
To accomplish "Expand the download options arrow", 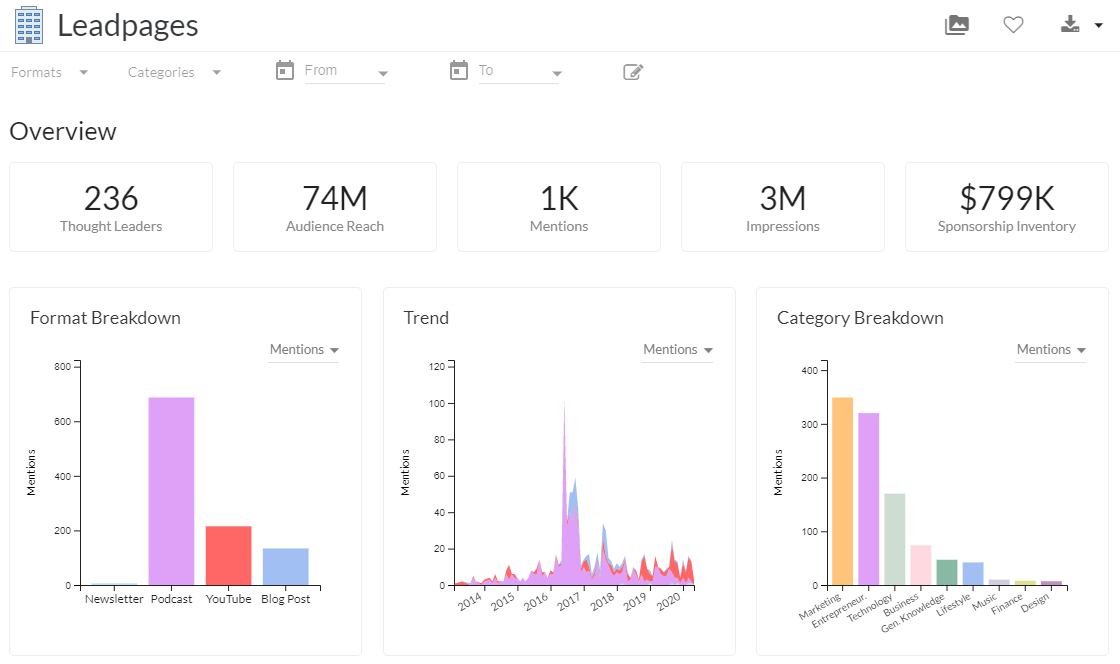I will pos(1099,26).
